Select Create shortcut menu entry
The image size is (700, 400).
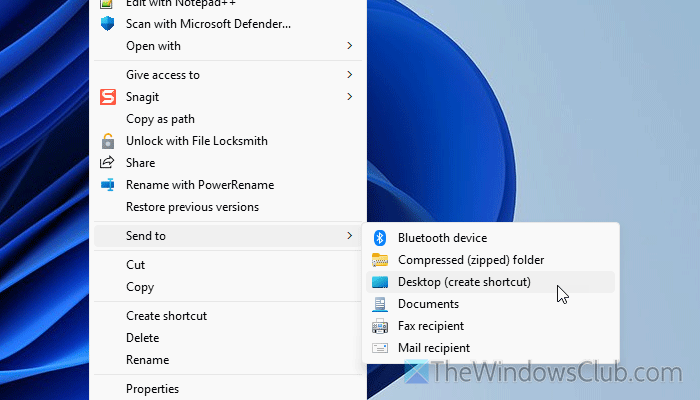pos(166,316)
